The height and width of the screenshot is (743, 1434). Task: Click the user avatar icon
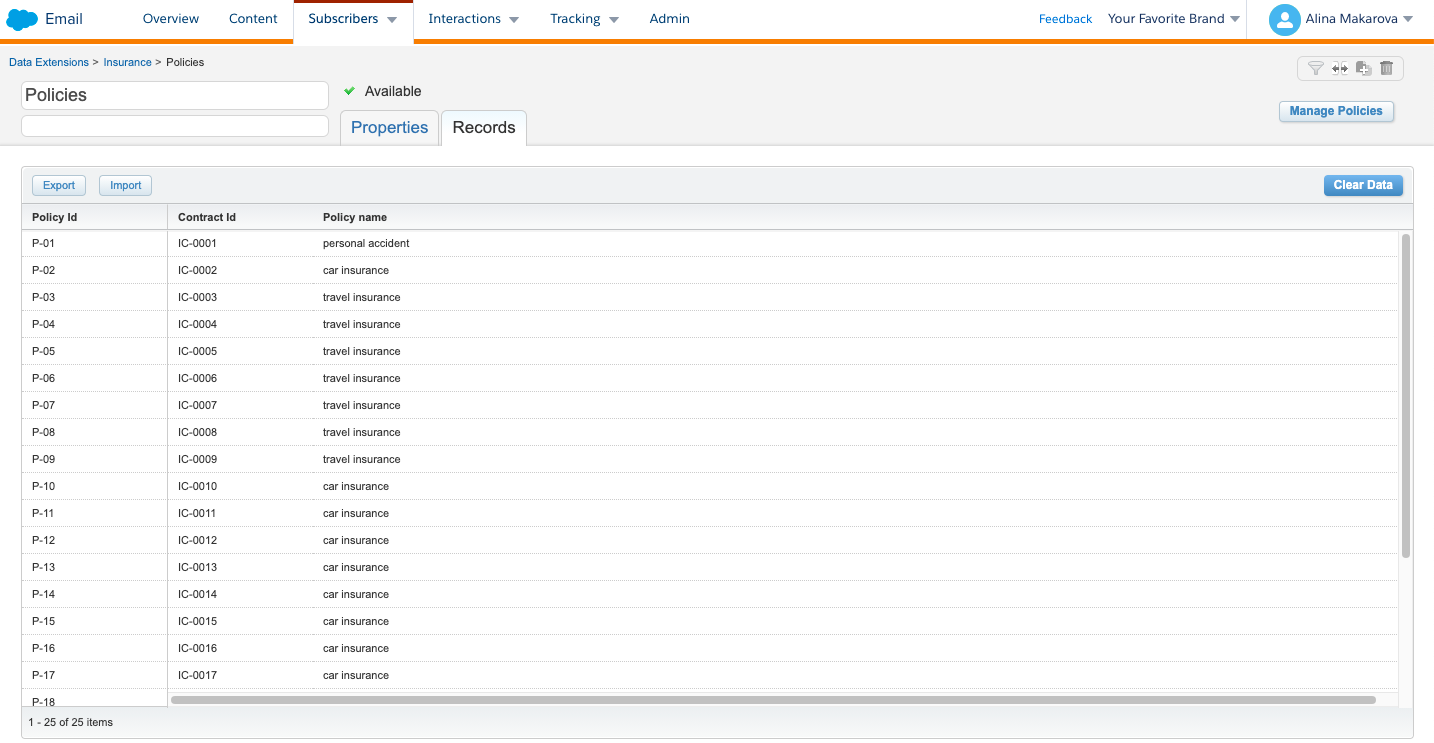pos(1284,19)
